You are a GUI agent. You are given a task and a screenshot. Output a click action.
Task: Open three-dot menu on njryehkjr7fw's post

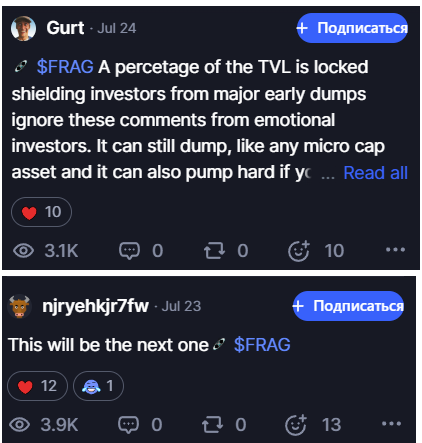[391, 424]
